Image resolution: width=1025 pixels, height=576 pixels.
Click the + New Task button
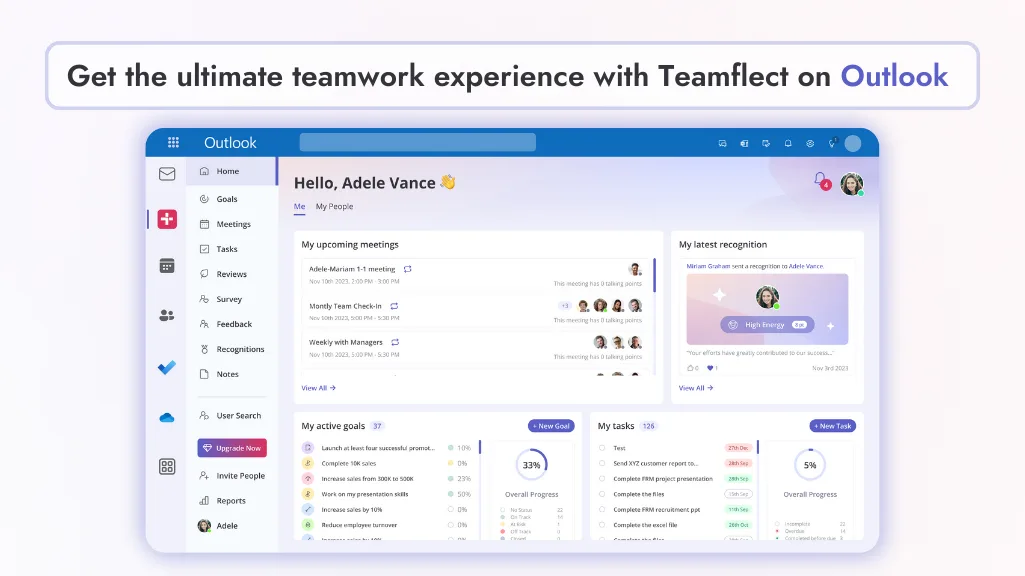tap(832, 426)
